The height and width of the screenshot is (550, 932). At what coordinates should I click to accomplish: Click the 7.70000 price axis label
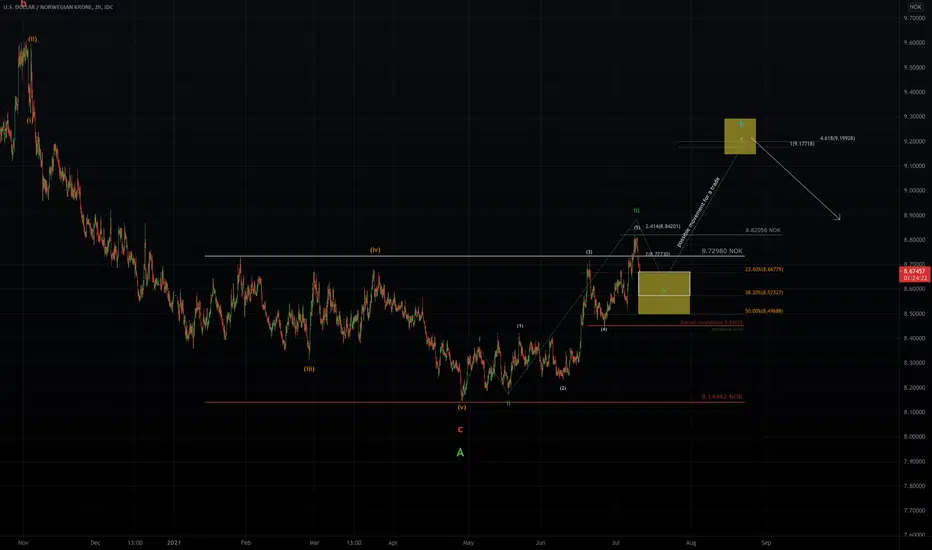pyautogui.click(x=914, y=510)
